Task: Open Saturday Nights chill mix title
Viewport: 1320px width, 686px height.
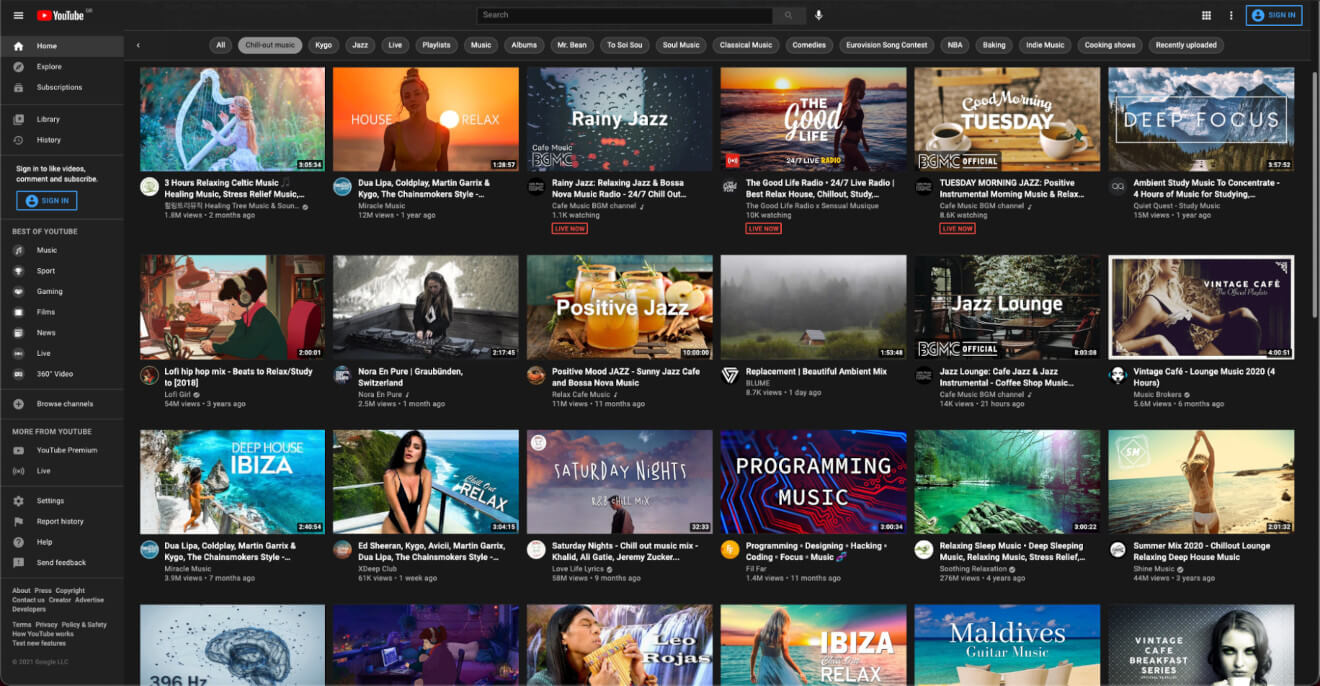Action: click(x=624, y=551)
